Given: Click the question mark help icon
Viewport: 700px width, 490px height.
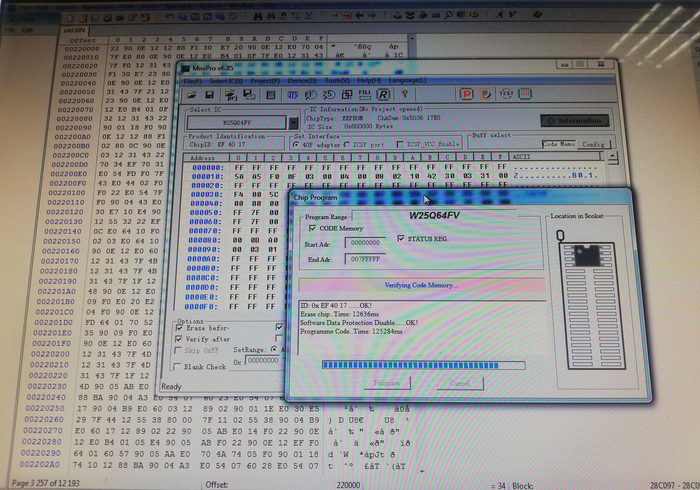Looking at the screenshot, I should (x=404, y=94).
